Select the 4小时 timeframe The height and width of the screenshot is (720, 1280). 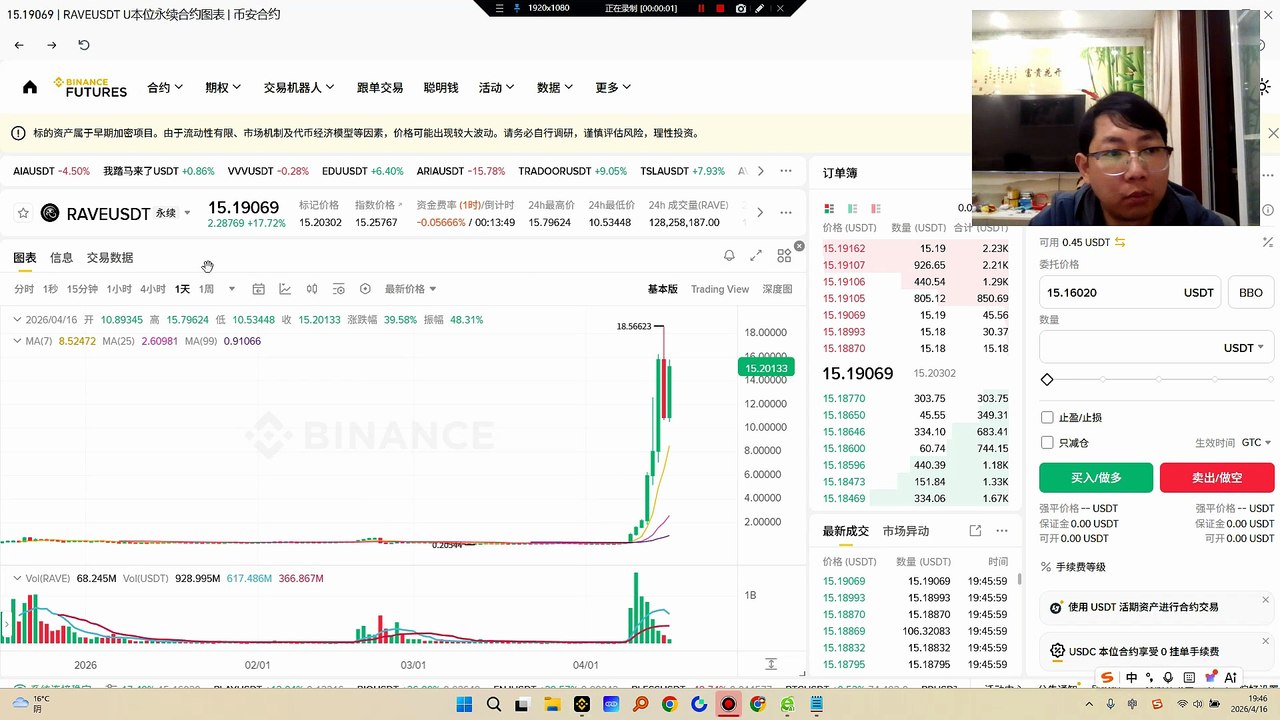pos(153,289)
